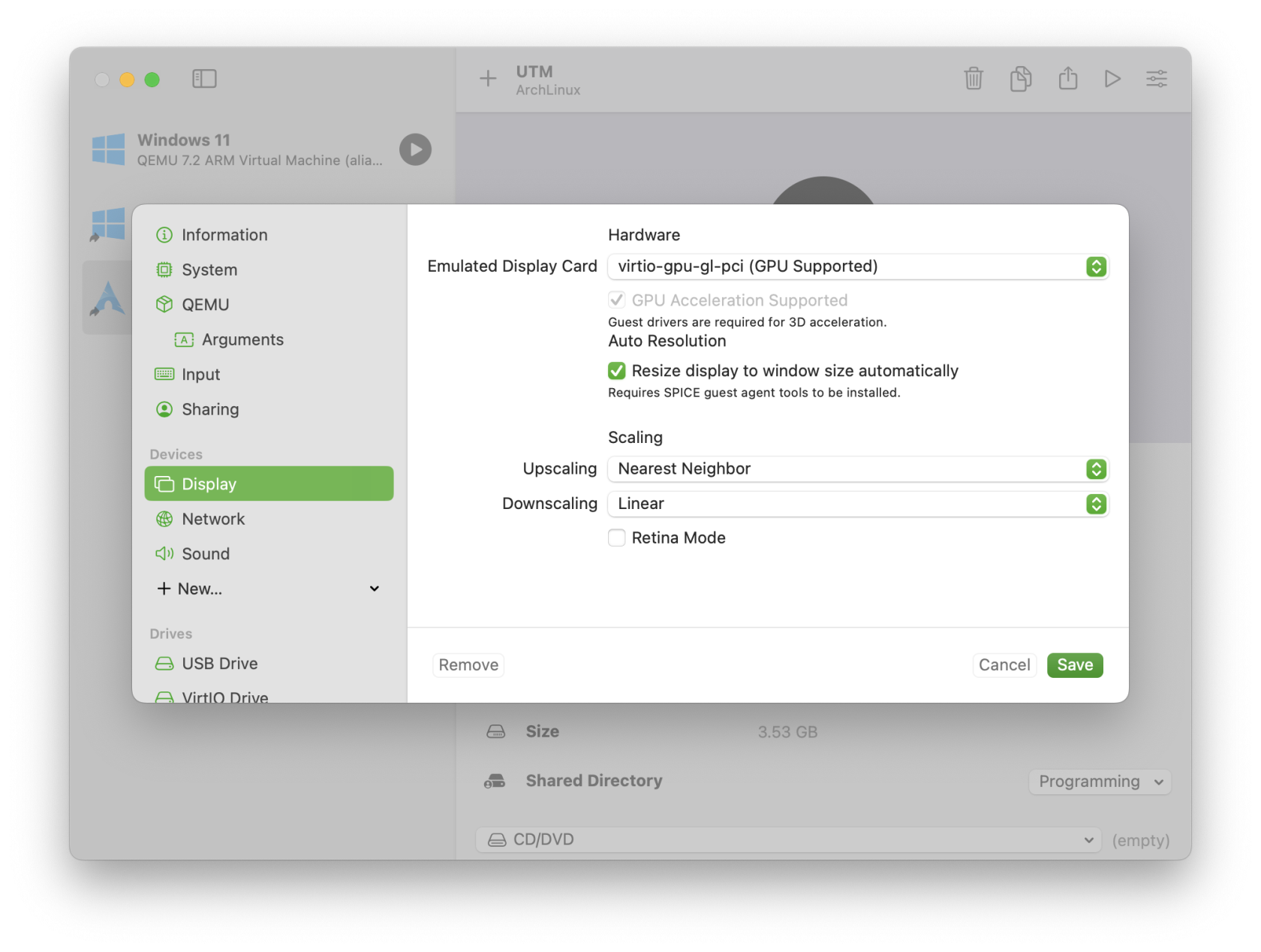The width and height of the screenshot is (1261, 952).
Task: Click the GPU Acceleration Supported checkbox
Action: point(617,300)
